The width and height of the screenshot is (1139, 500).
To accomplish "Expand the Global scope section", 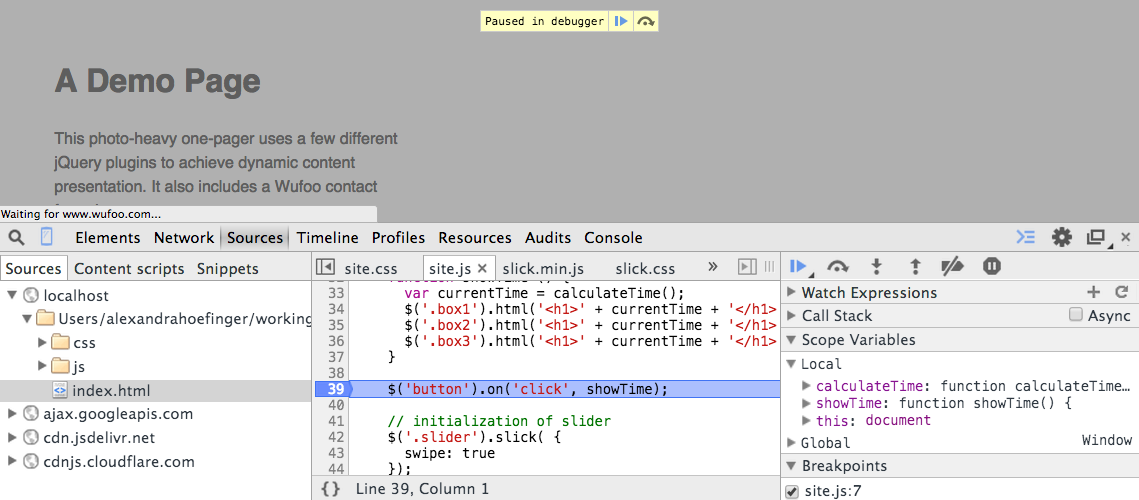I will pyautogui.click(x=792, y=442).
